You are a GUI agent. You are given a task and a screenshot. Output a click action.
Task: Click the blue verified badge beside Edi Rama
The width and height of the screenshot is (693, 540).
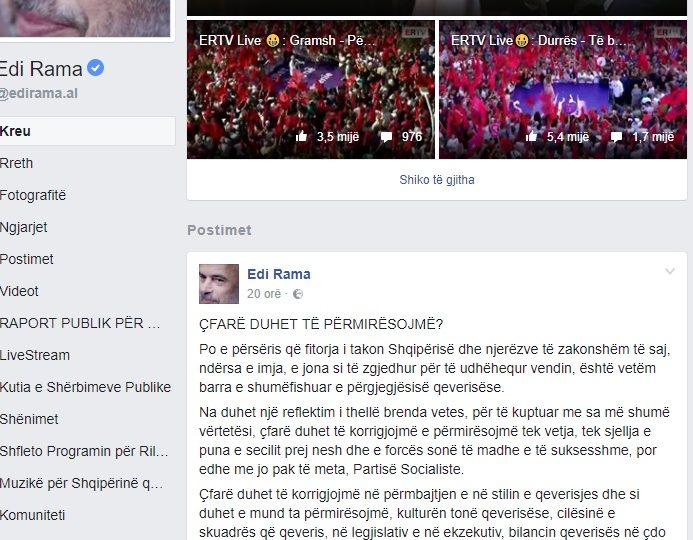95,68
